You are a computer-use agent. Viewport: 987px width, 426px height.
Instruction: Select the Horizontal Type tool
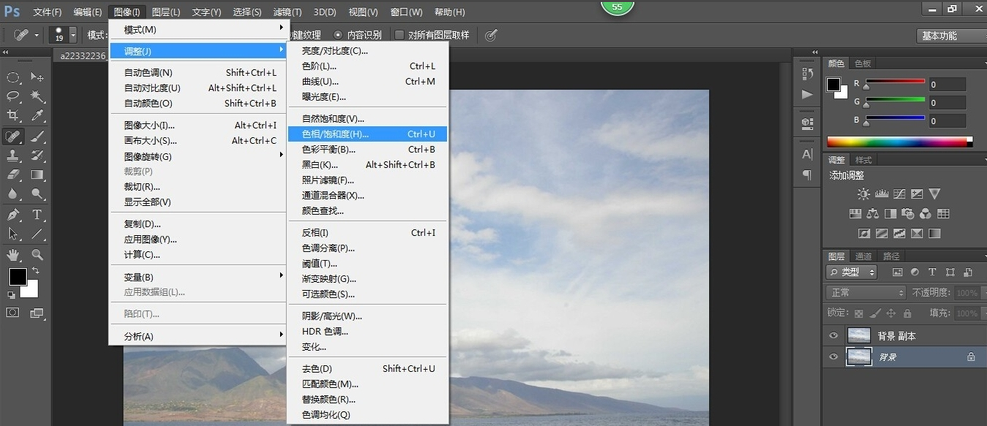pyautogui.click(x=37, y=215)
